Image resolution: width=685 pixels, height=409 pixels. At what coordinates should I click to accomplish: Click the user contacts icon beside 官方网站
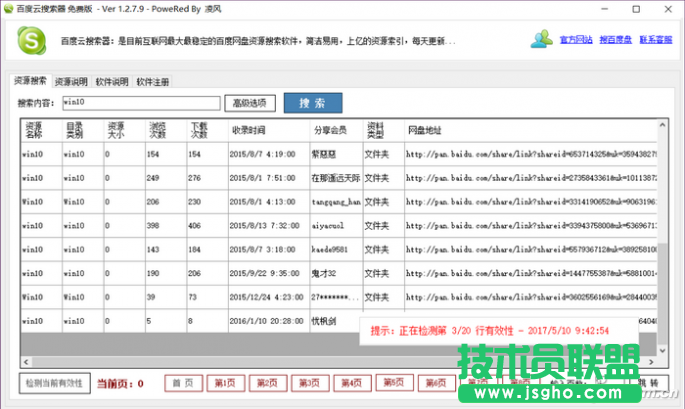[x=542, y=39]
